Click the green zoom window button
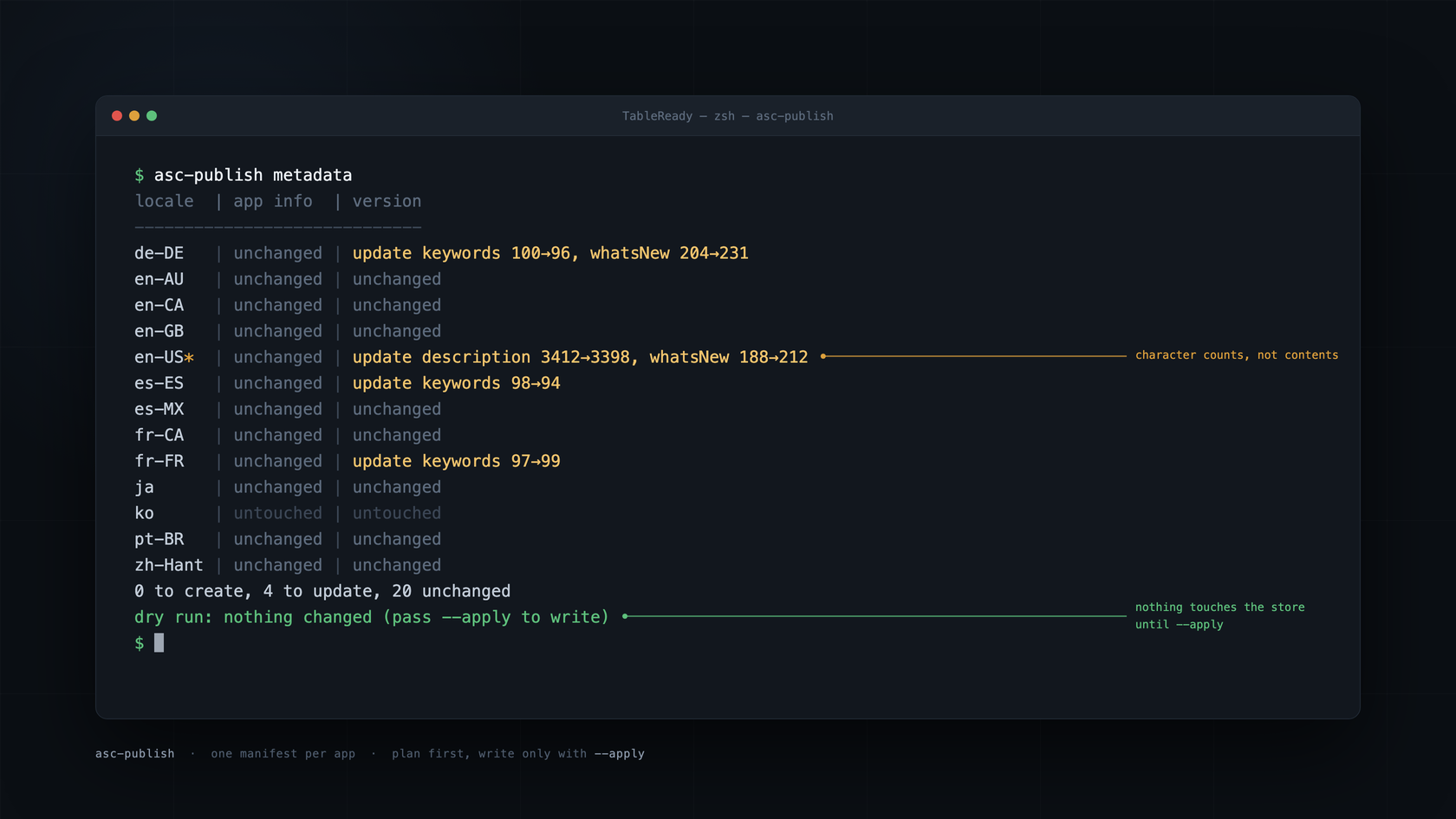Screen dimensions: 1456x819 [152, 115]
